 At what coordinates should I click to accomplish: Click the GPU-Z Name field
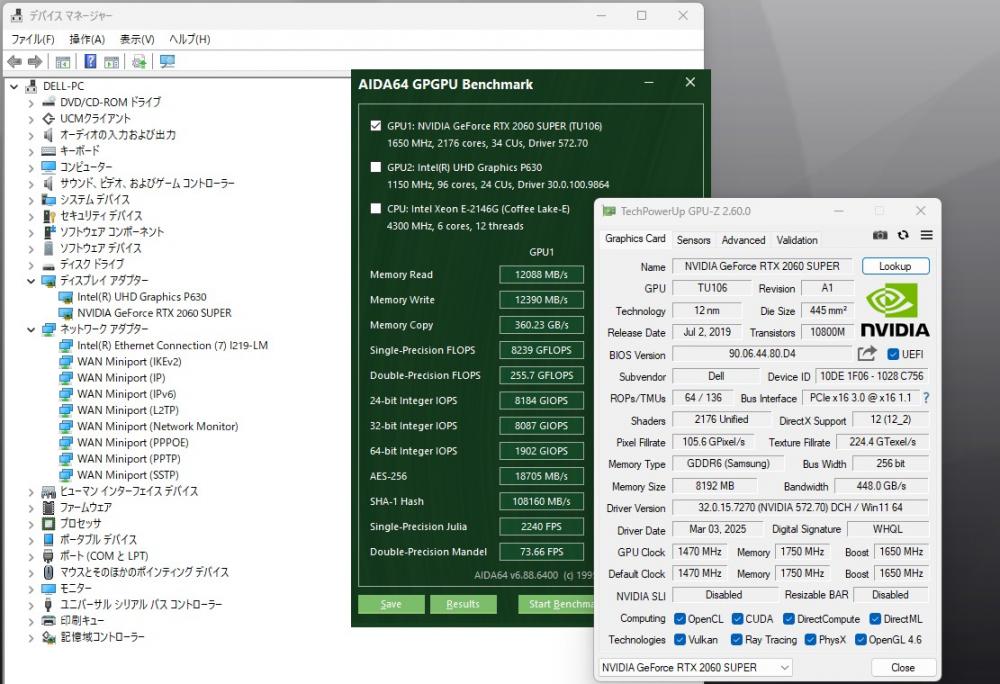pos(762,266)
